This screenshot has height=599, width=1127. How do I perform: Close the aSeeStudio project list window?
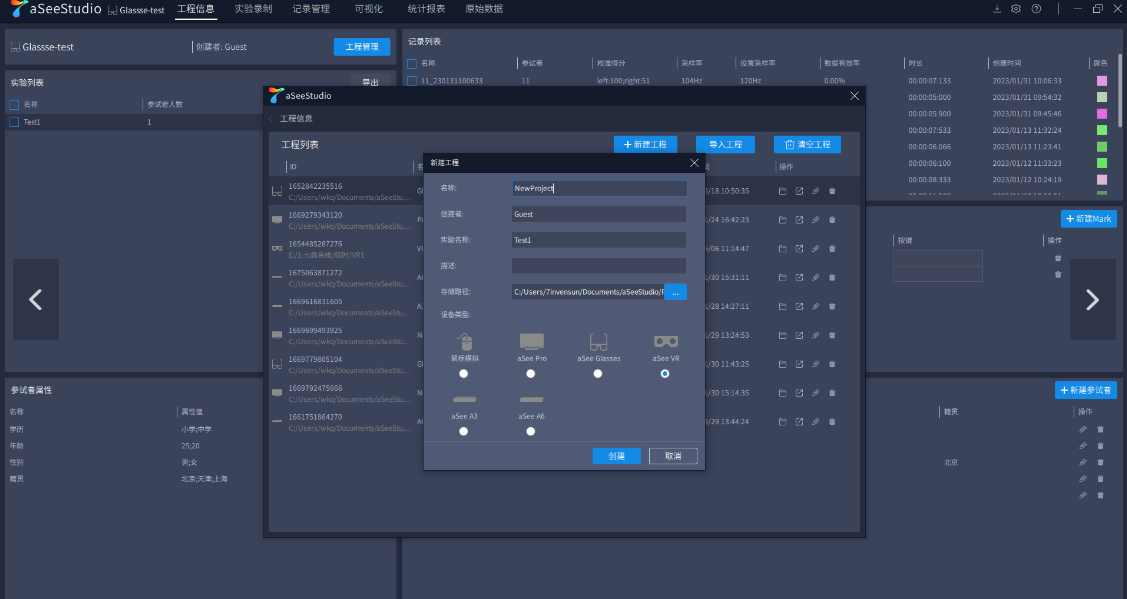tap(854, 96)
